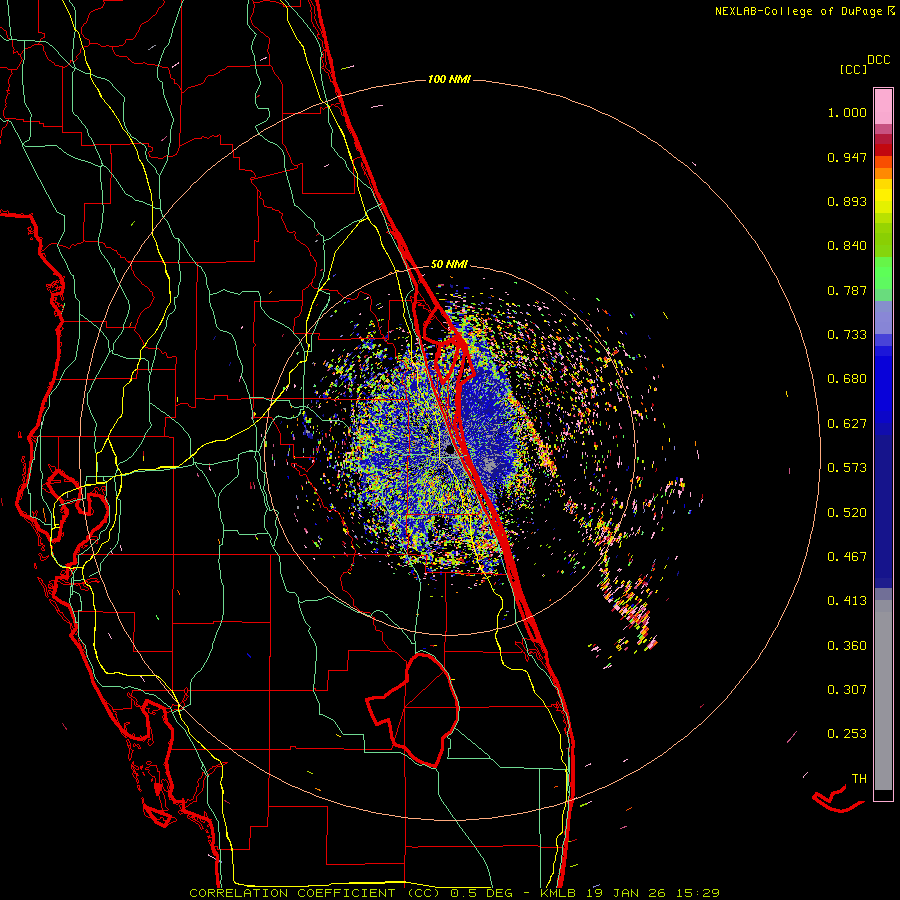Pick the large gray color scale segment
The height and width of the screenshot is (900, 900).
click(883, 695)
